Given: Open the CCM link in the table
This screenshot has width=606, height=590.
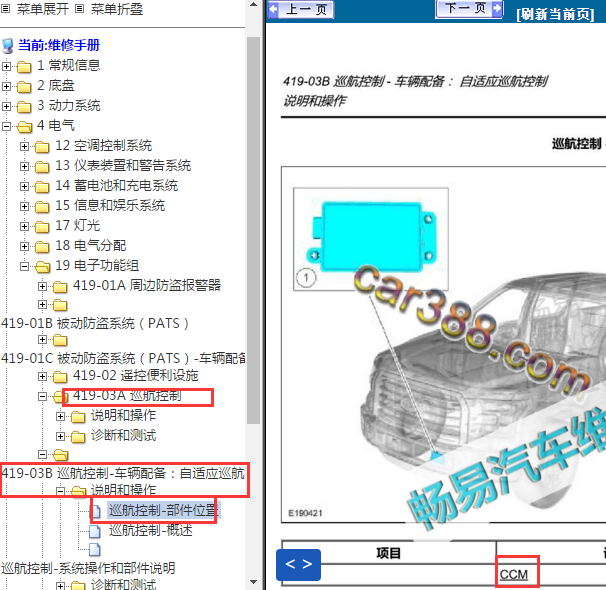Looking at the screenshot, I should click(x=514, y=574).
